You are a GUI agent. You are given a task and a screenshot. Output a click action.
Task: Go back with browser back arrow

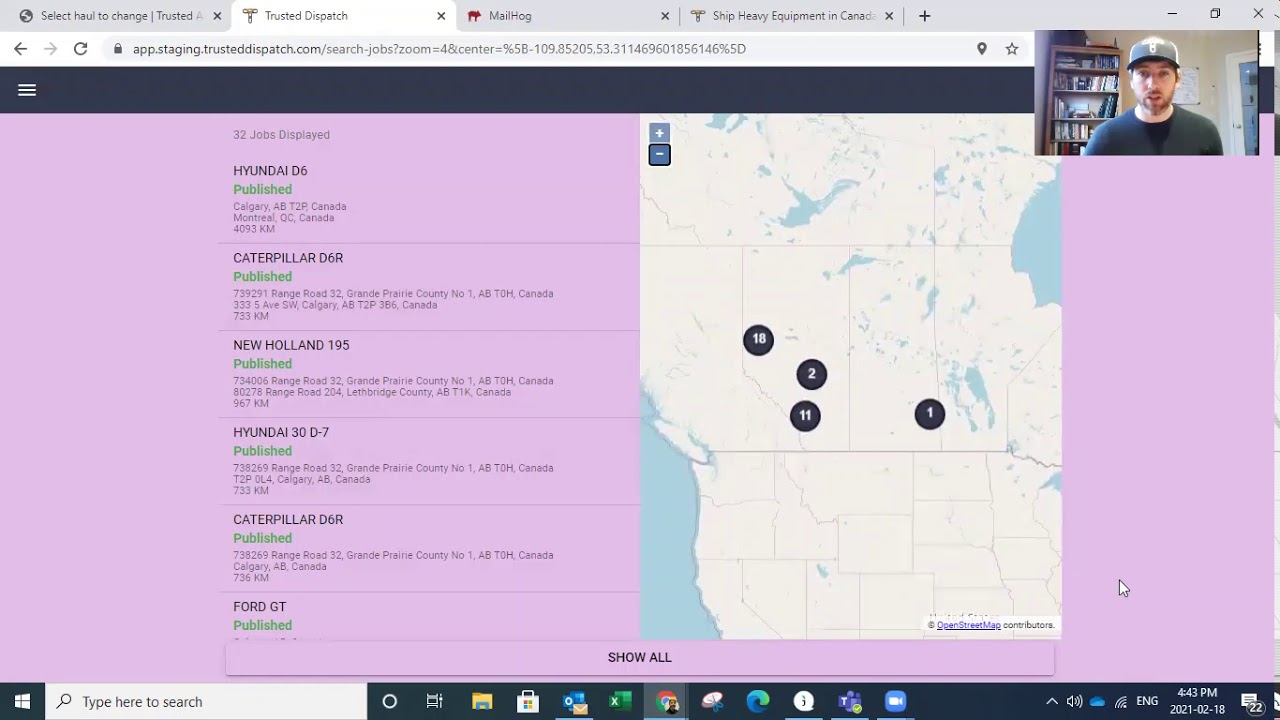pos(21,48)
